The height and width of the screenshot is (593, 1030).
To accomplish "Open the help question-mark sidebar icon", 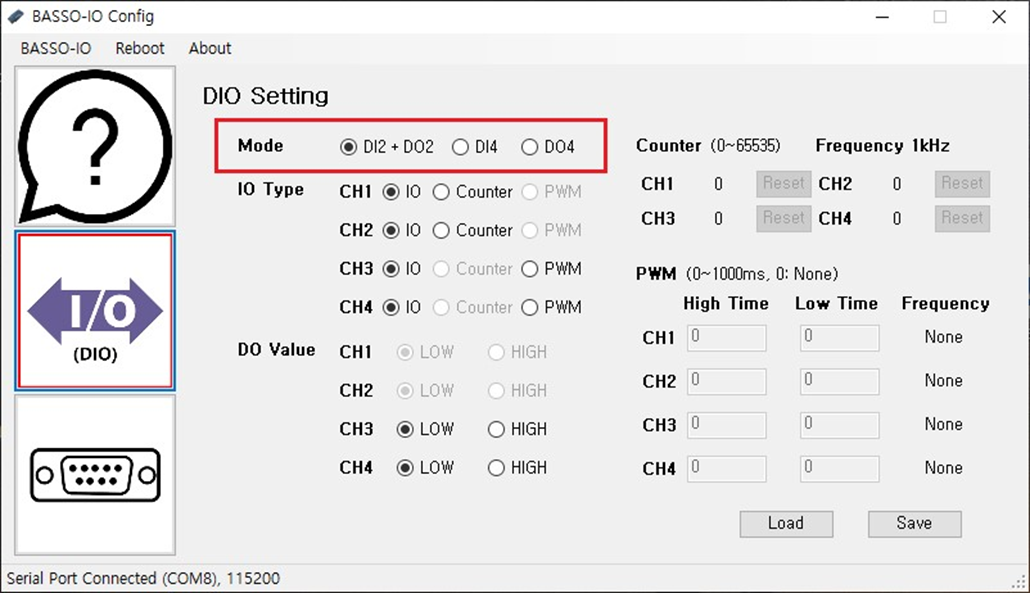I will coord(95,146).
